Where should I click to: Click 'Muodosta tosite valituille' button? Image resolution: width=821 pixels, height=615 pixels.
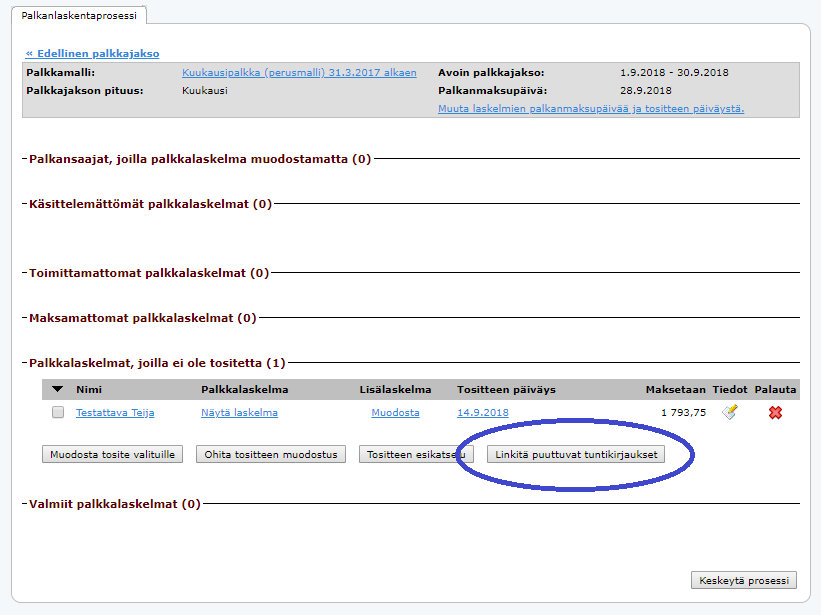coord(113,454)
